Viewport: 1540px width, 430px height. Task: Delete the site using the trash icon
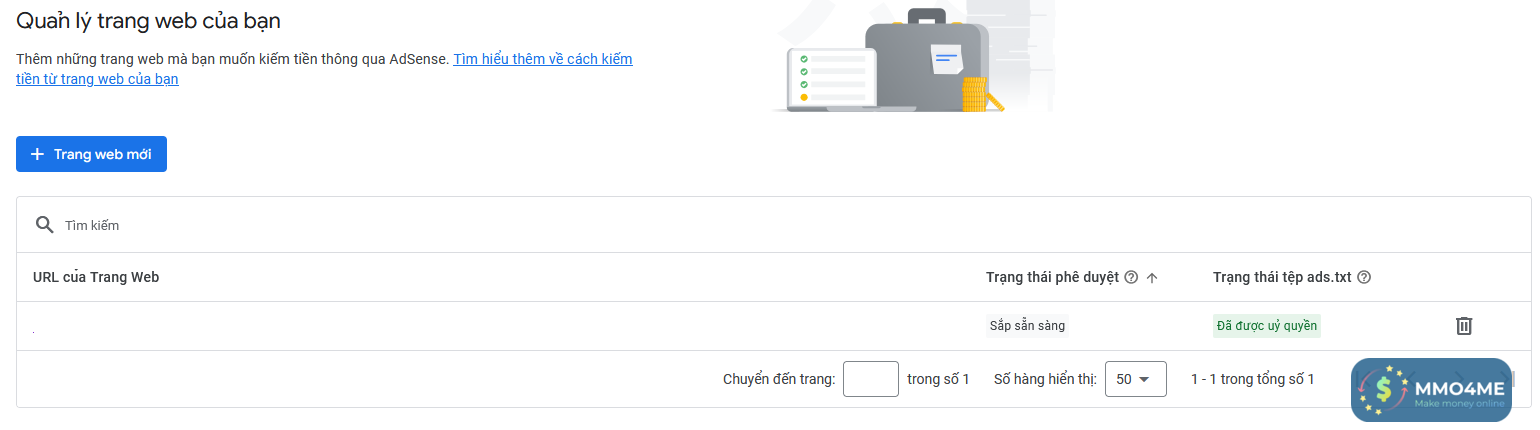coord(1463,325)
